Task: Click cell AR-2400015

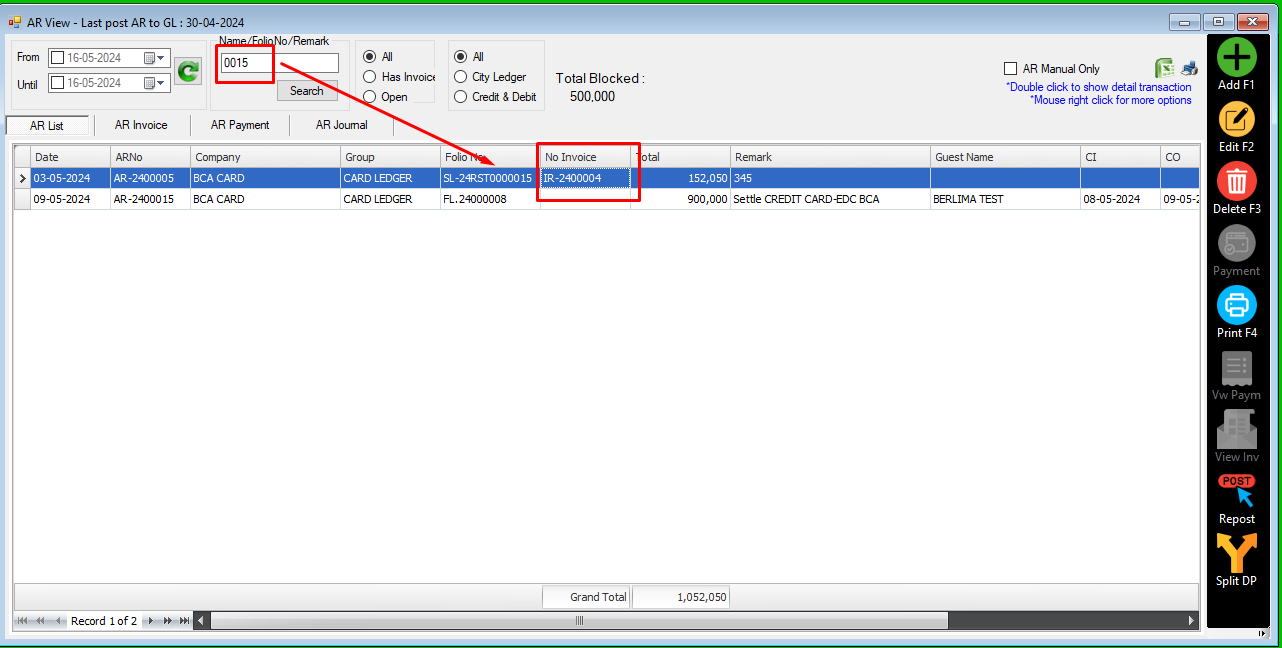Action: point(150,199)
